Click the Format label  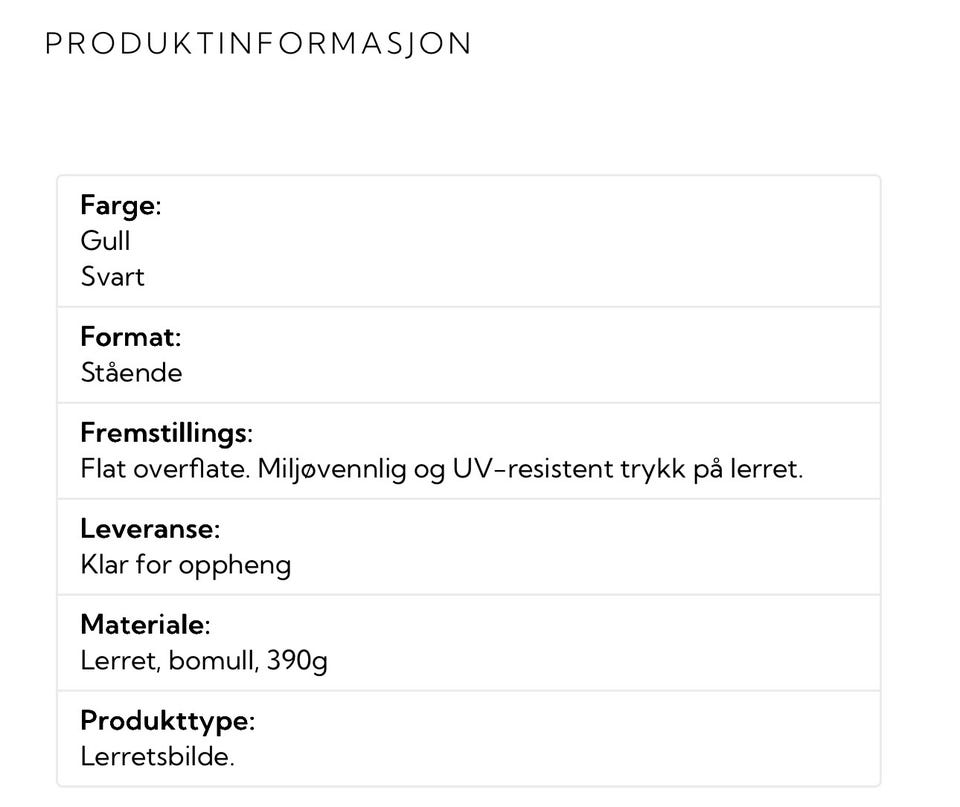(130, 337)
